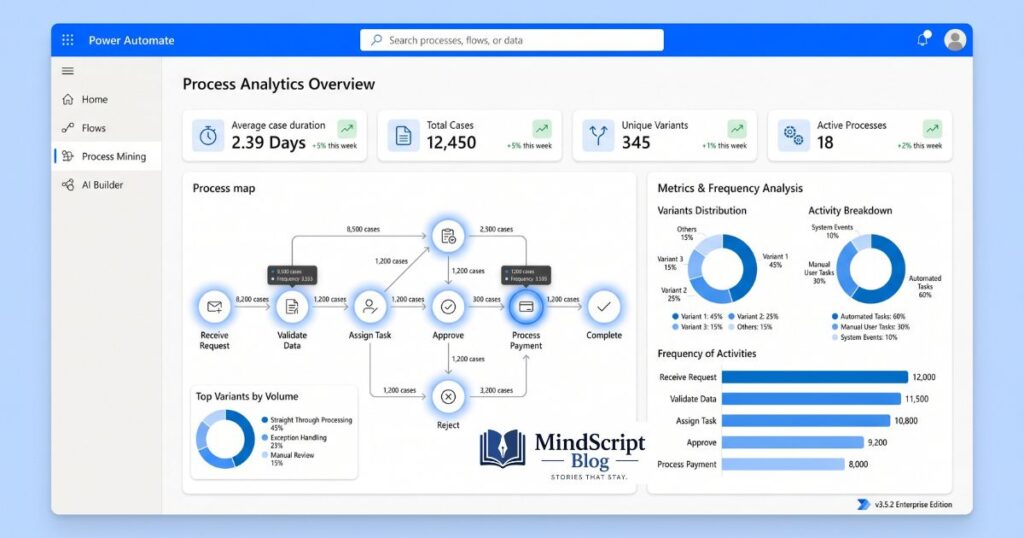Click the 300 cases edge label
Screen dimensions: 1024x538
(x=487, y=299)
